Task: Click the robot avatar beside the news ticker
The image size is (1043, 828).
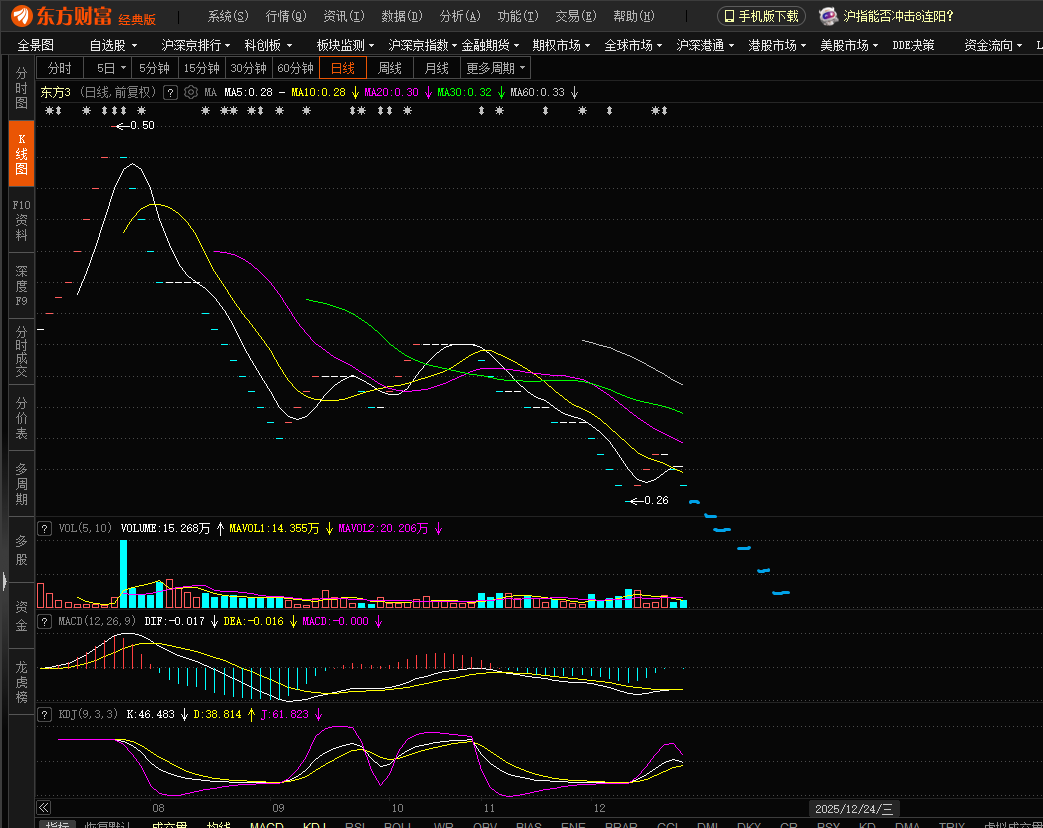Action: [x=828, y=16]
